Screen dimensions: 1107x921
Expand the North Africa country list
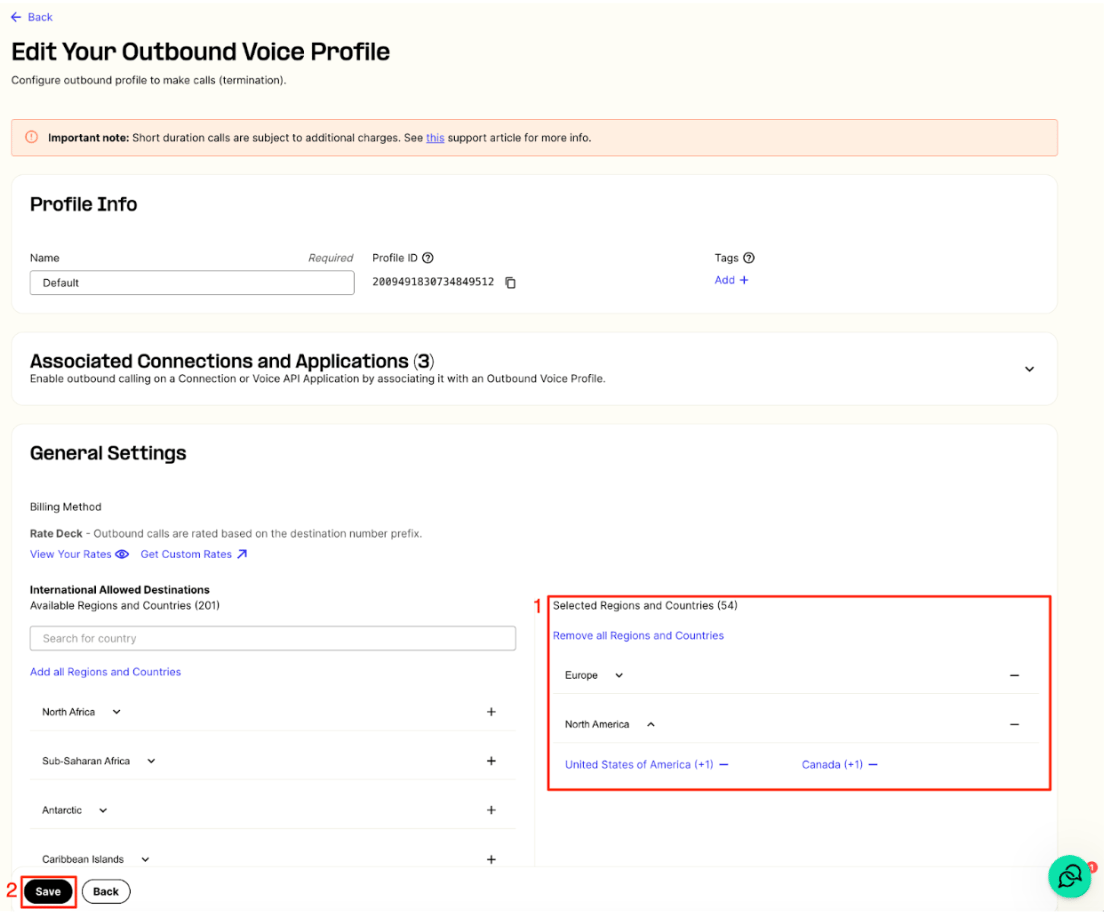(x=116, y=712)
